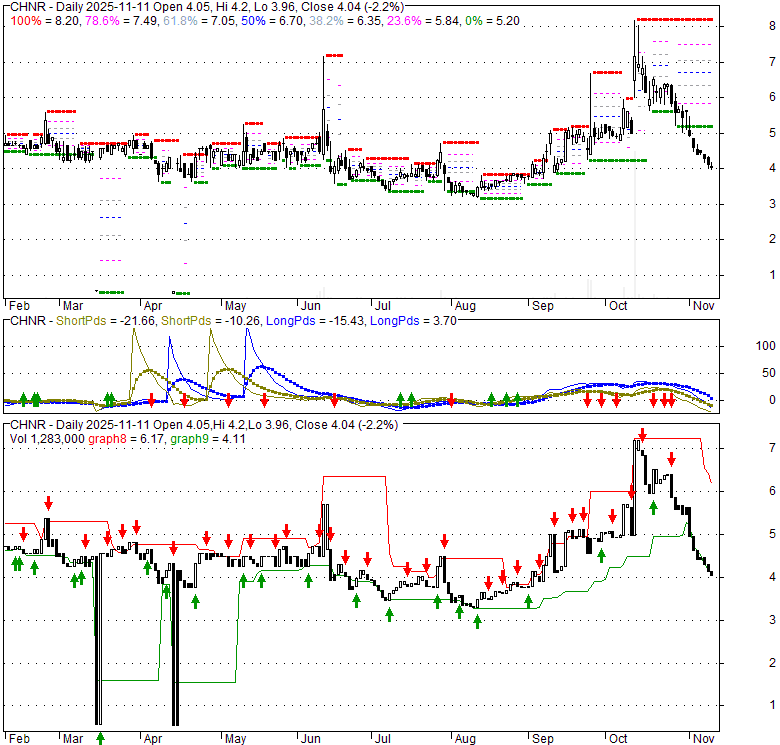The width and height of the screenshot is (780, 745).
Task: Click the LongPds = -15.43 label
Action: click(x=314, y=321)
